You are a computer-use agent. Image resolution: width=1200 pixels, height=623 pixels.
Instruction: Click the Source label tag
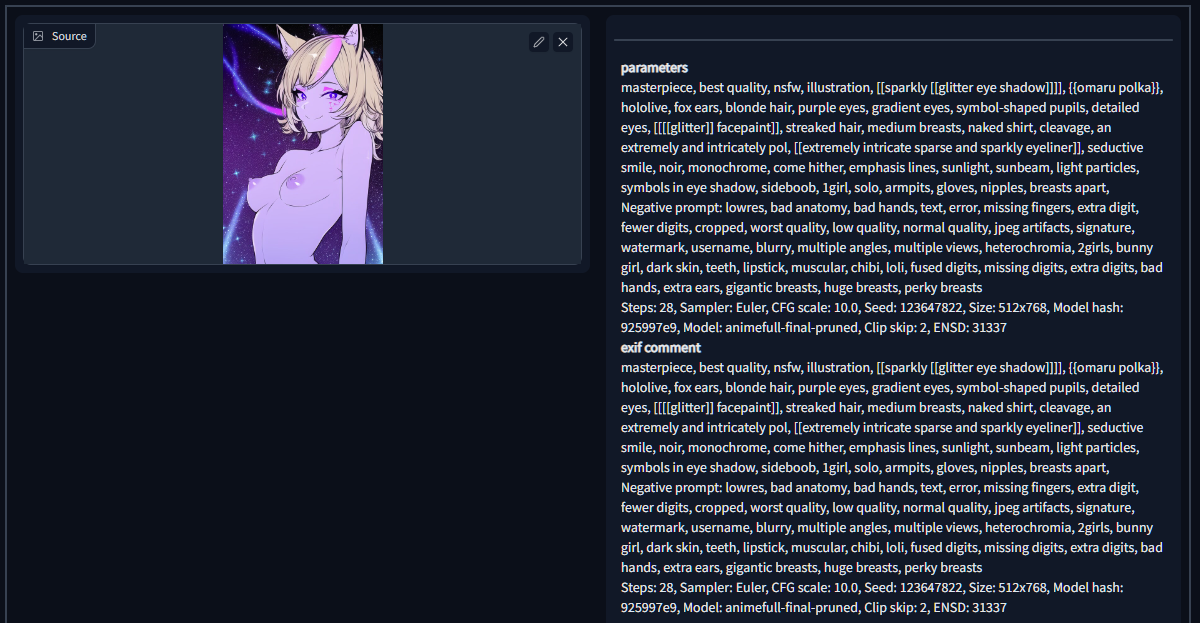(x=59, y=36)
